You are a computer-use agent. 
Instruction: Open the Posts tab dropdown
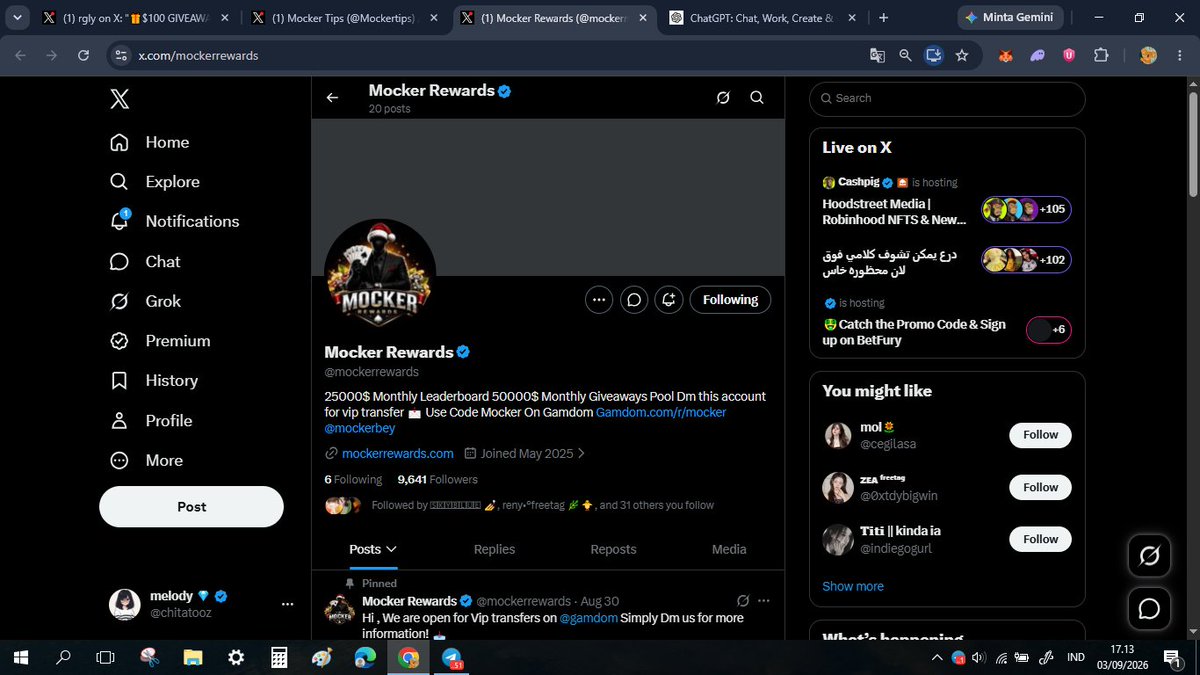[x=373, y=549]
